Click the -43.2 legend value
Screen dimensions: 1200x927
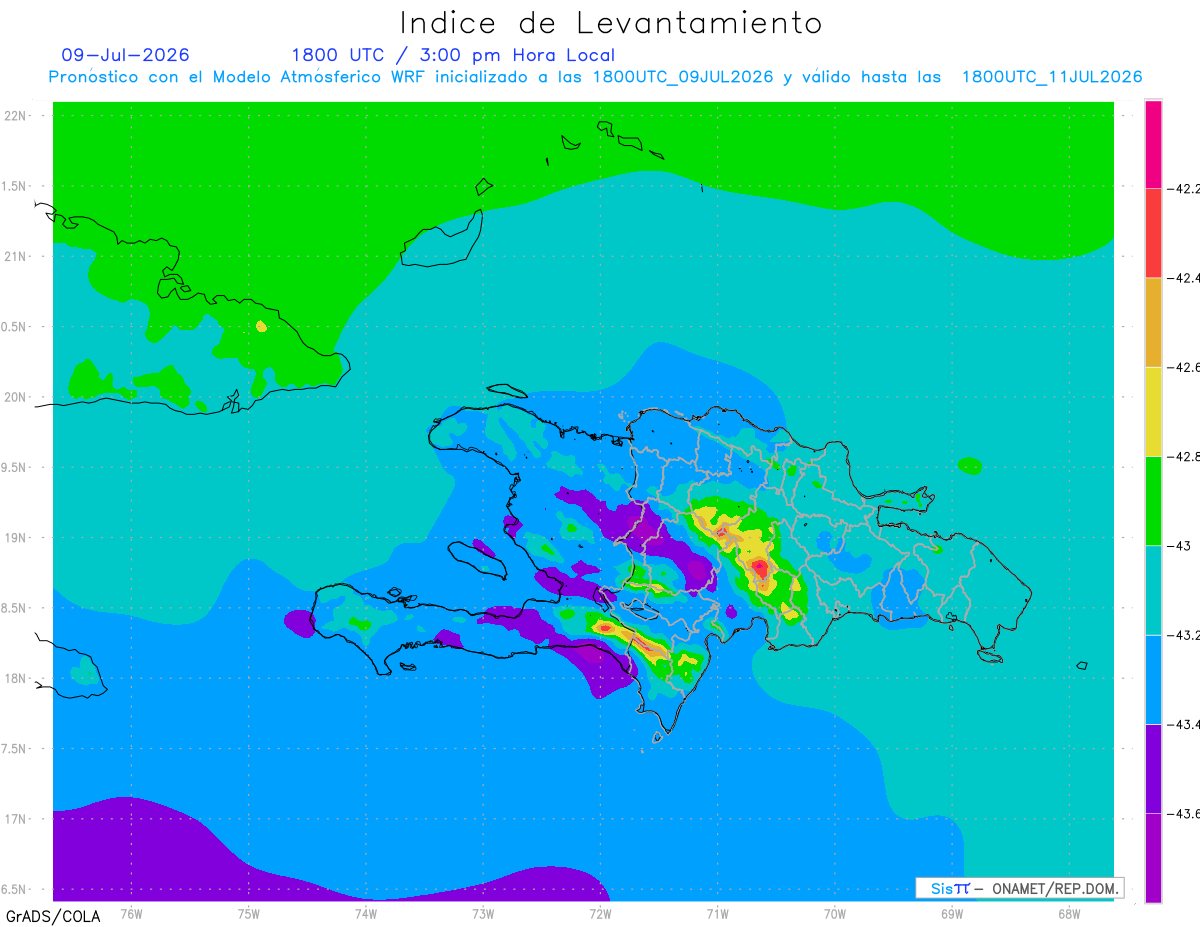(x=1183, y=635)
